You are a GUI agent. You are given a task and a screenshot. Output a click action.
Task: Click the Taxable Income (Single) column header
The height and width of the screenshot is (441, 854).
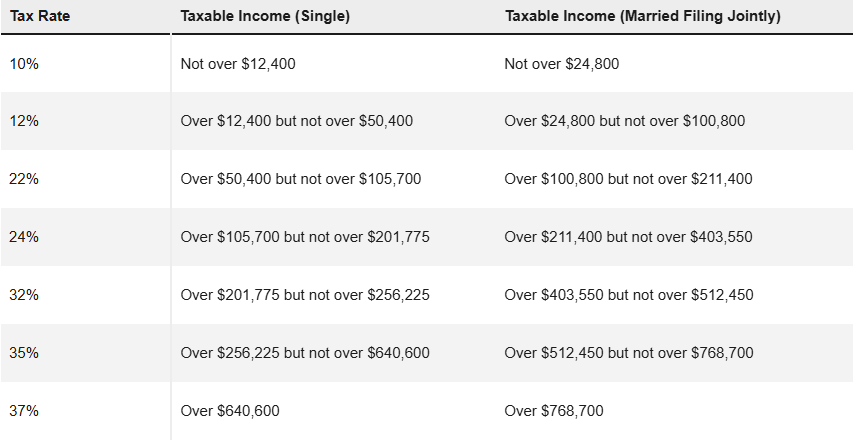(x=266, y=17)
